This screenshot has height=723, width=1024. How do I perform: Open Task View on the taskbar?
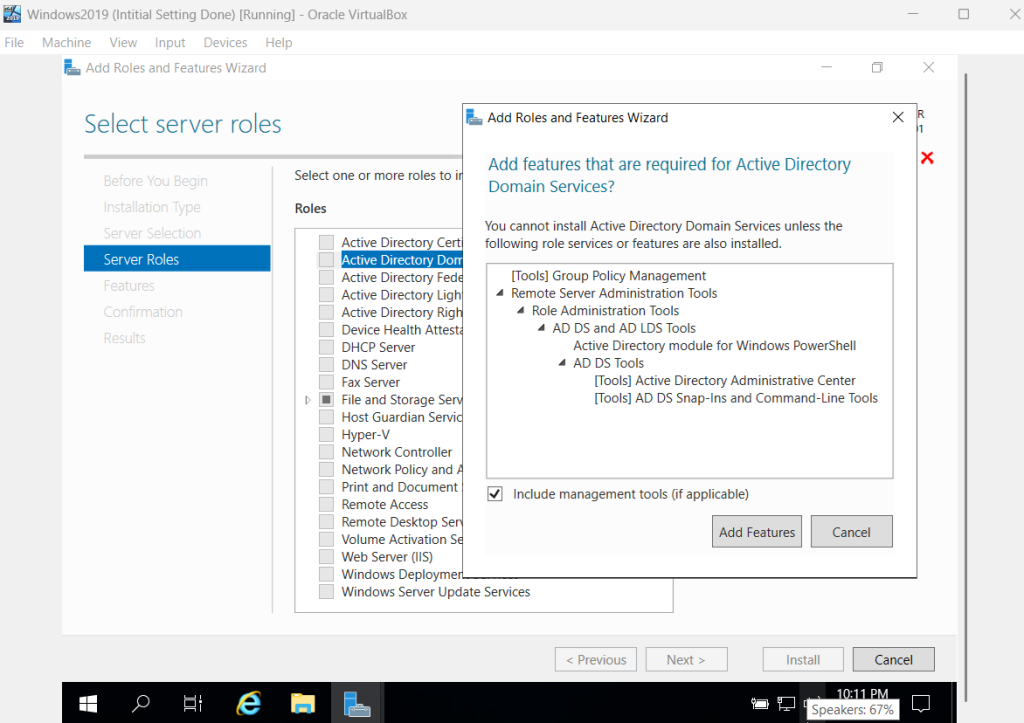193,703
